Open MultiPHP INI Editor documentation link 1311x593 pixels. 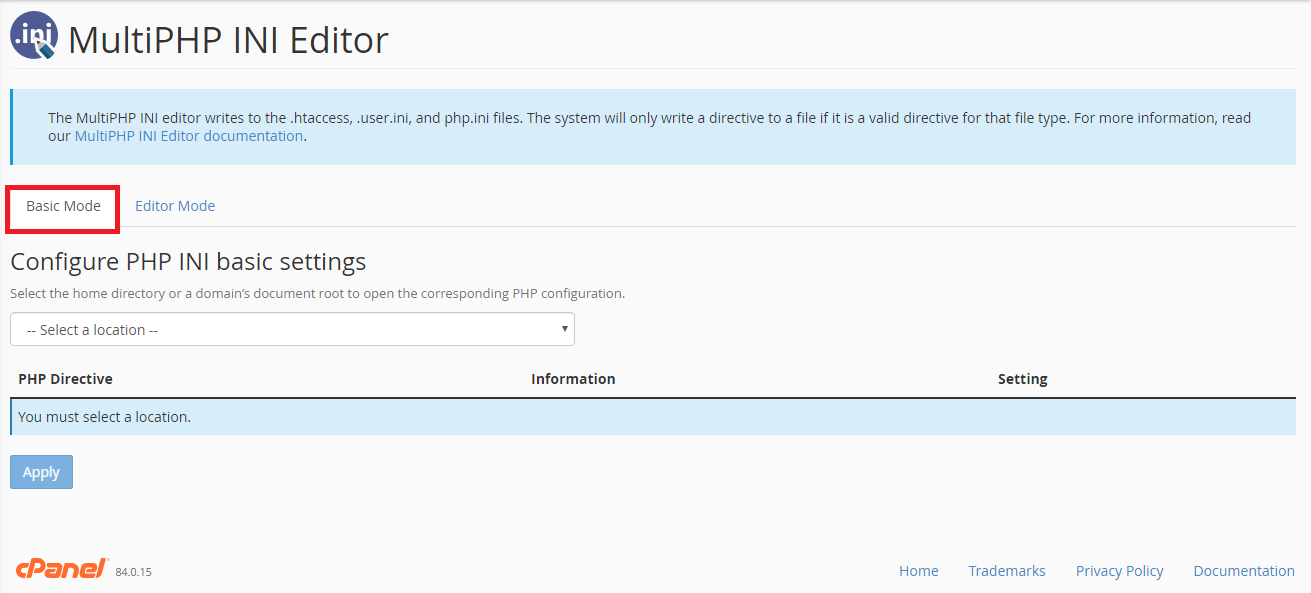pyautogui.click(x=189, y=136)
